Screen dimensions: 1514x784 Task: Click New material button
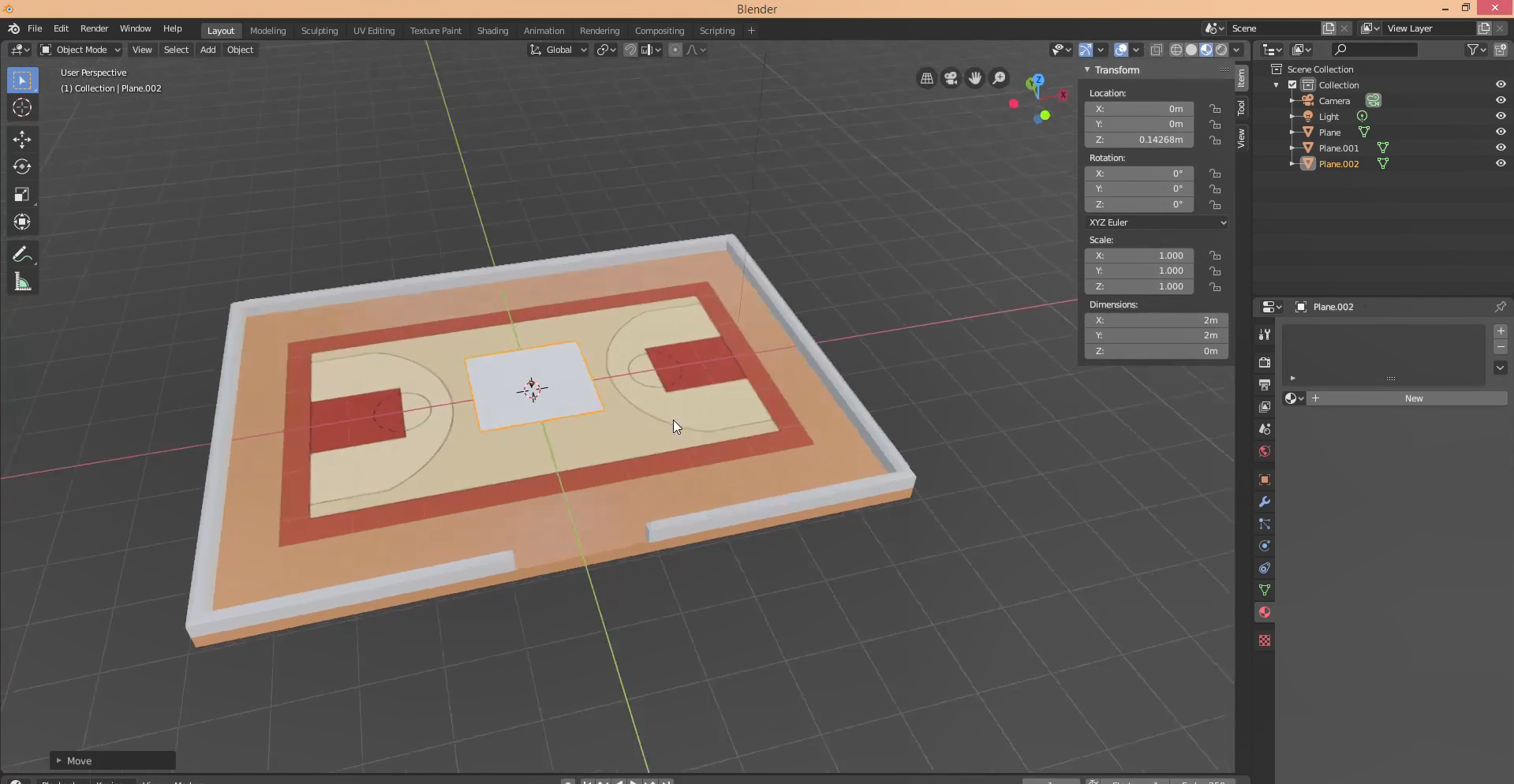pyautogui.click(x=1408, y=398)
